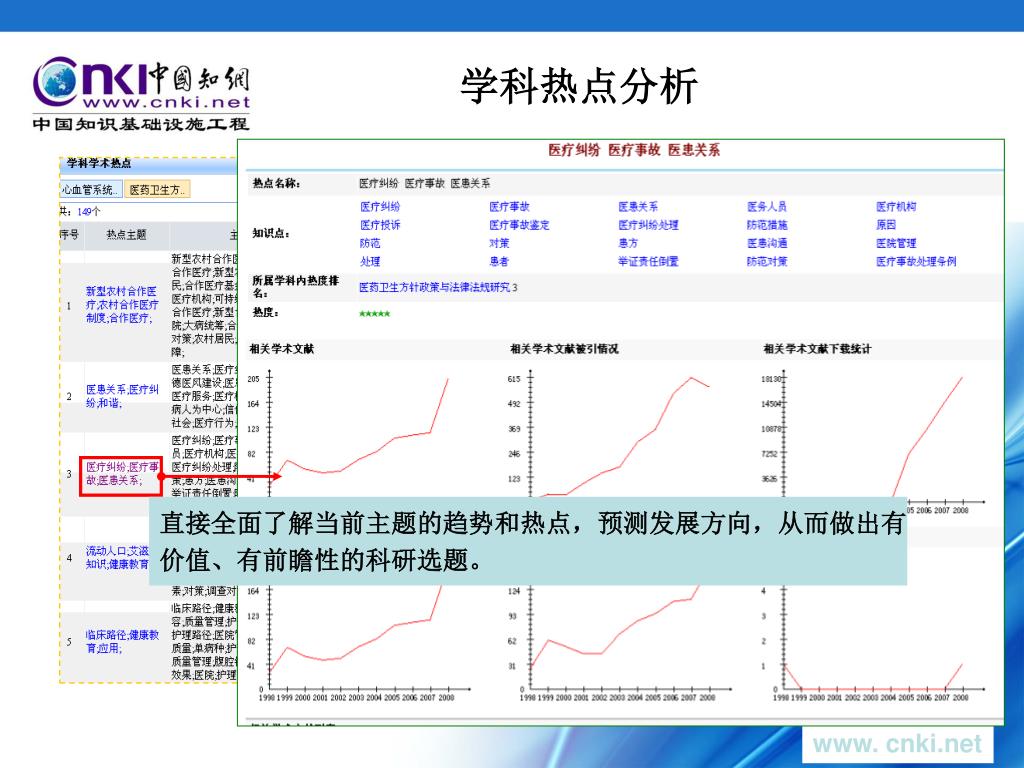Image resolution: width=1024 pixels, height=768 pixels.
Task: Select the 医疗投诉 knowledge point
Action: 379,225
